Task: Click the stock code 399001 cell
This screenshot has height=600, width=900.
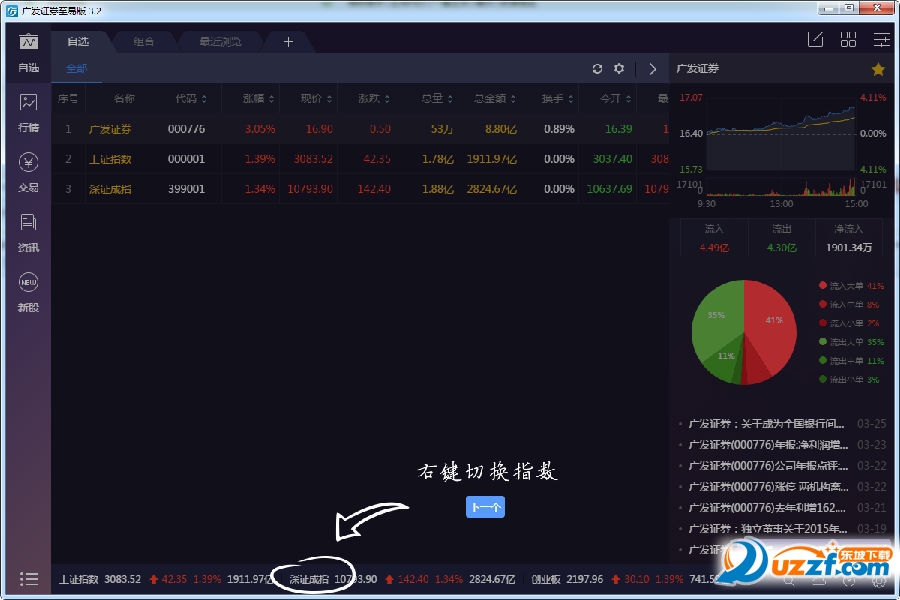Action: pyautogui.click(x=186, y=189)
